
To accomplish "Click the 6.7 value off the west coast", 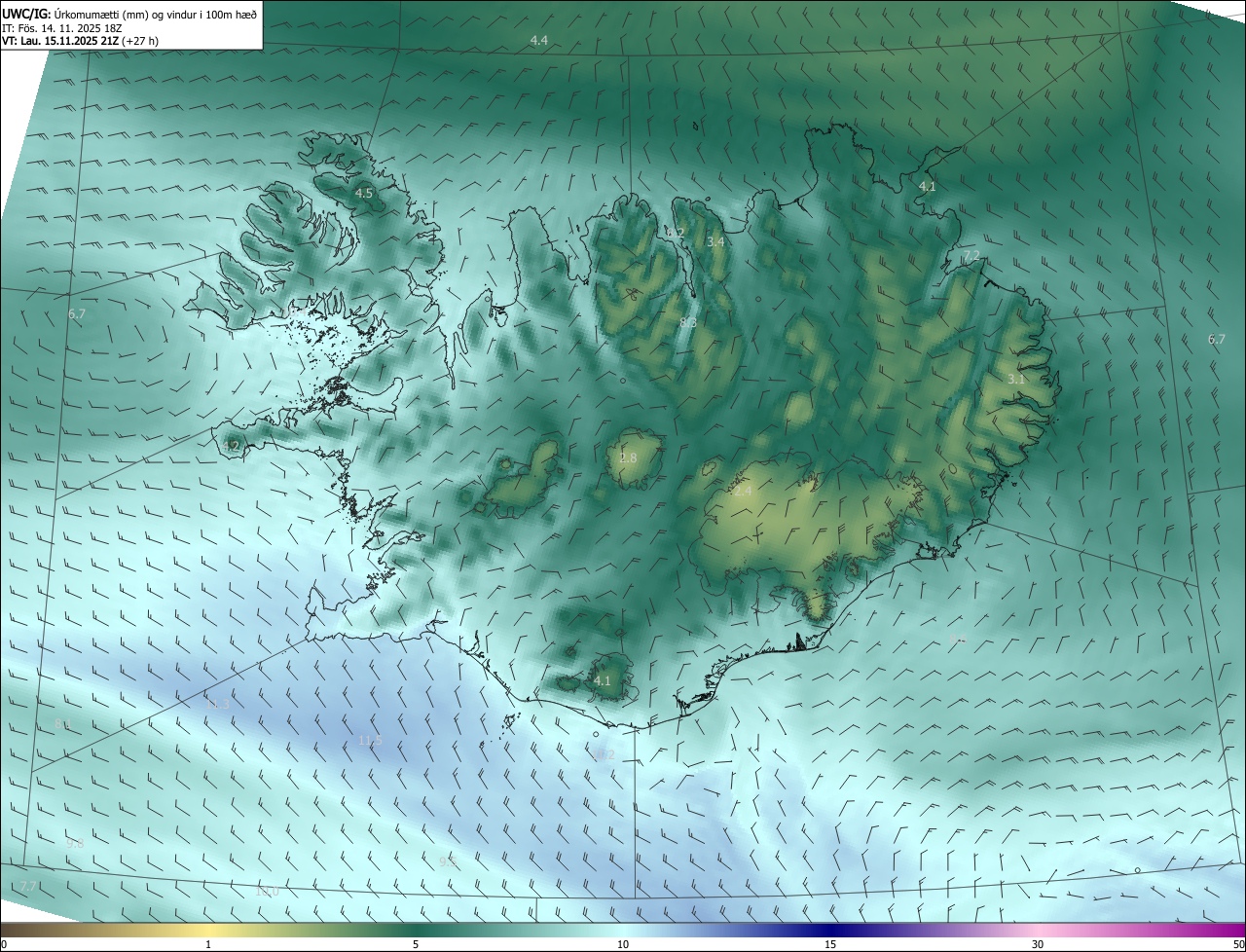I will coord(77,313).
